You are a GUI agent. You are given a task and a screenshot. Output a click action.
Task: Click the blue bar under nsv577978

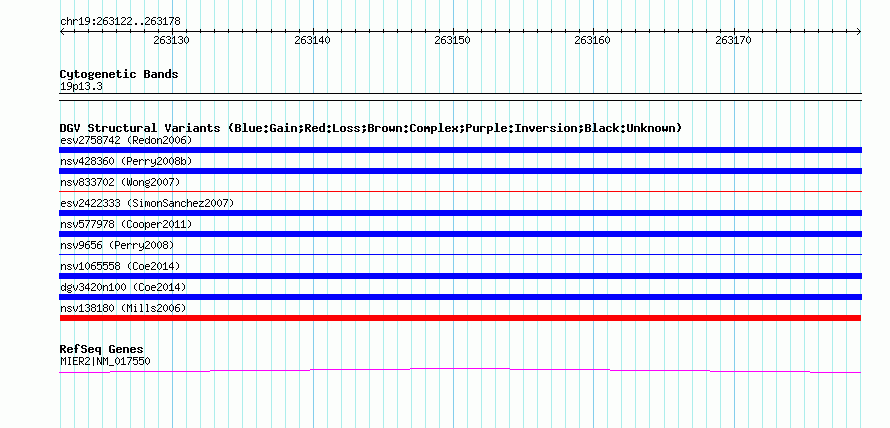click(x=460, y=234)
